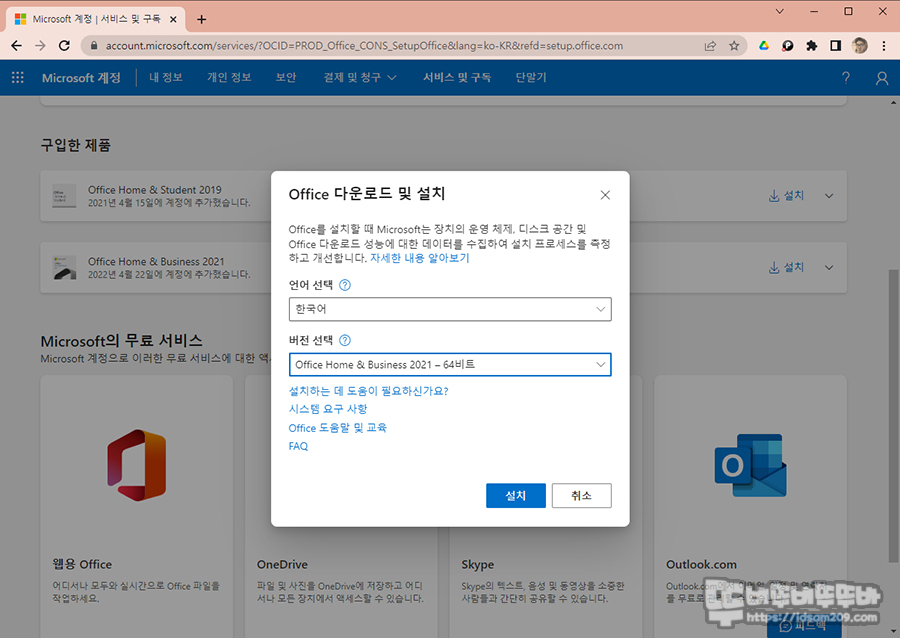Screen dimensions: 900x638
Task: Click 설치 for Office Home & Business 2021
Action: point(786,268)
